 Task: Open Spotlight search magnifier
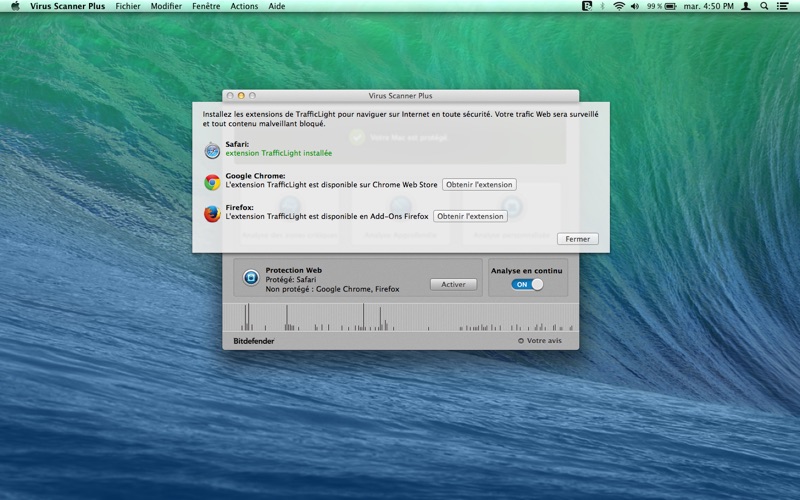click(764, 6)
